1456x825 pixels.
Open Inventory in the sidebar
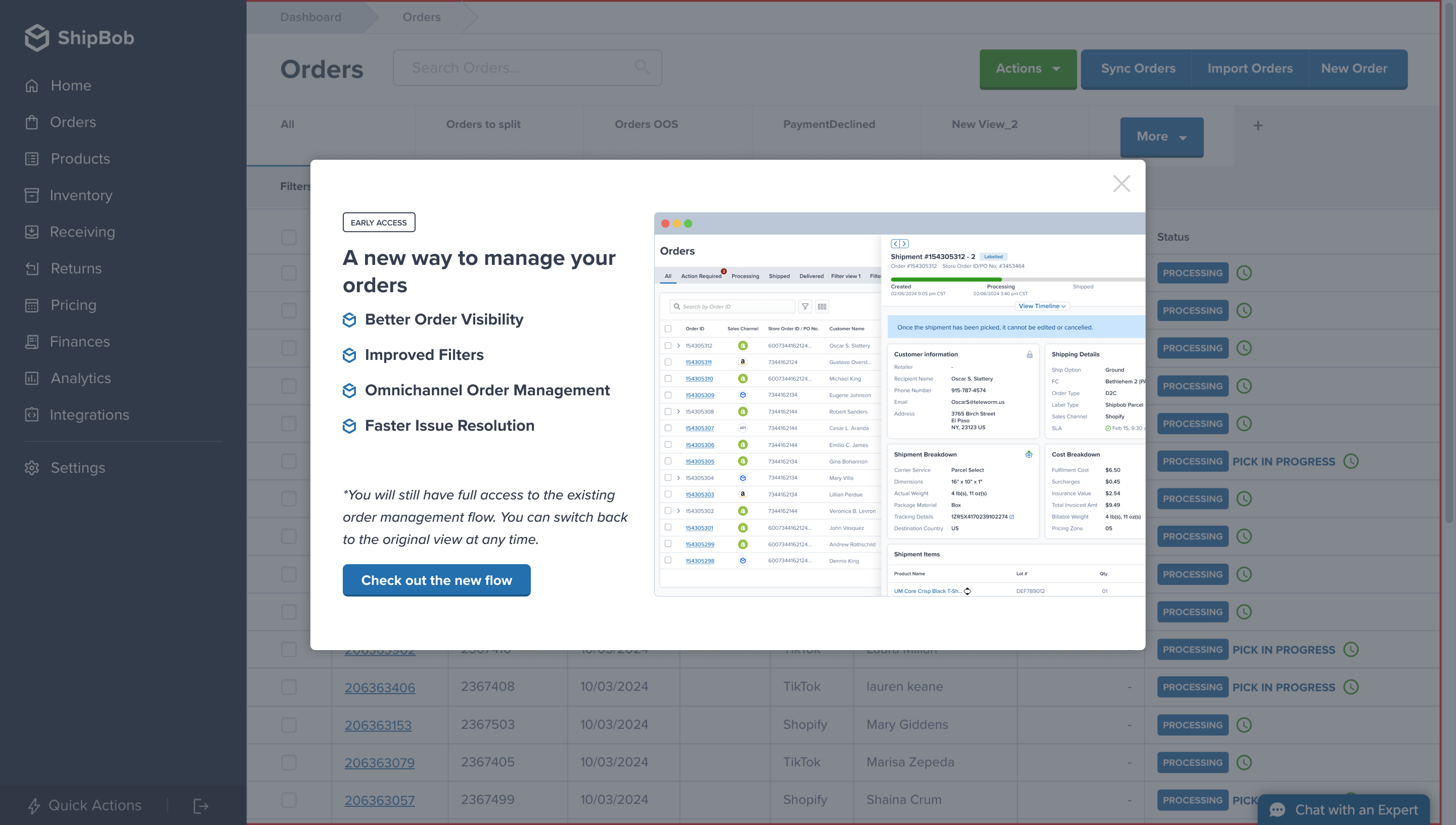click(x=69, y=196)
